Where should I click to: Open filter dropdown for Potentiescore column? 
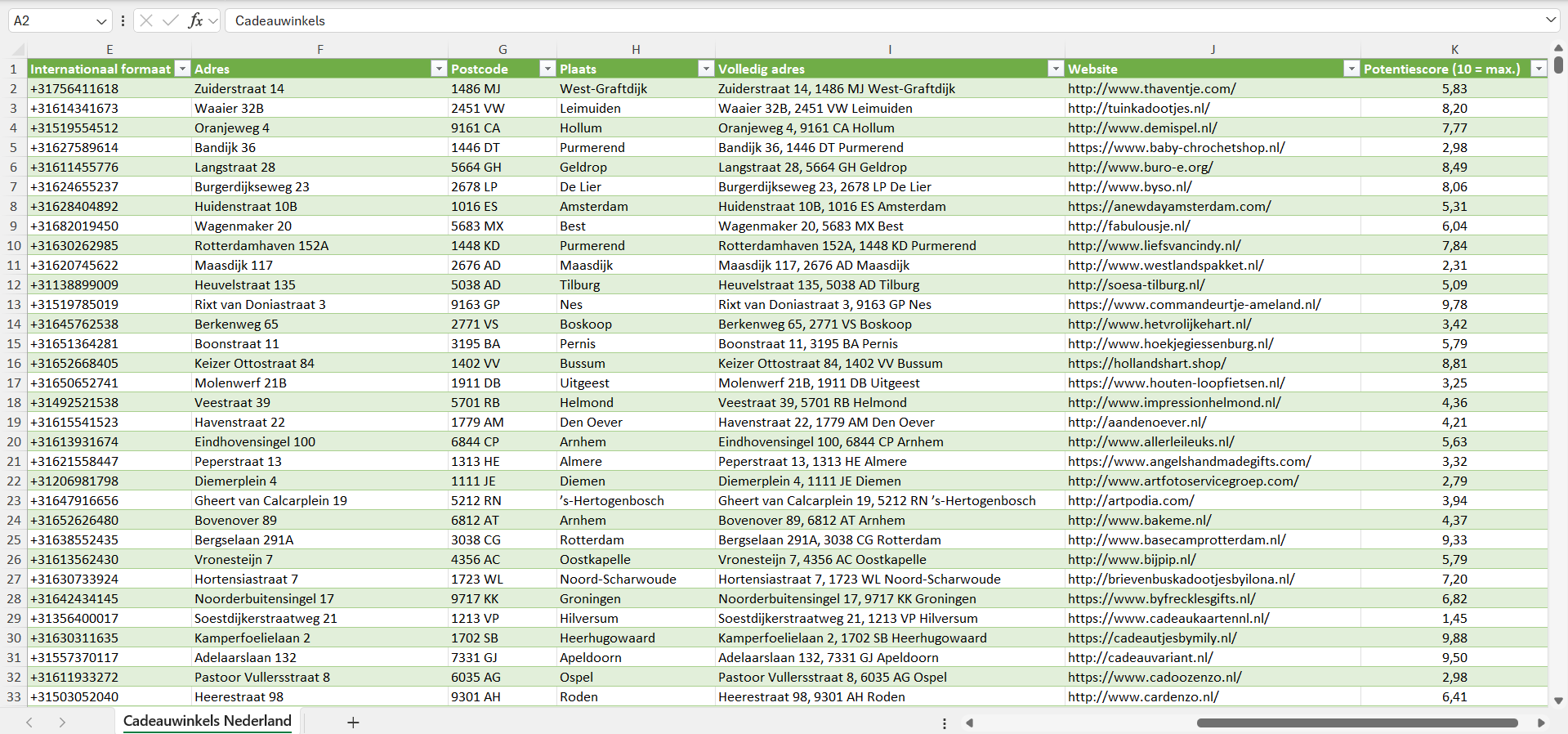1539,69
